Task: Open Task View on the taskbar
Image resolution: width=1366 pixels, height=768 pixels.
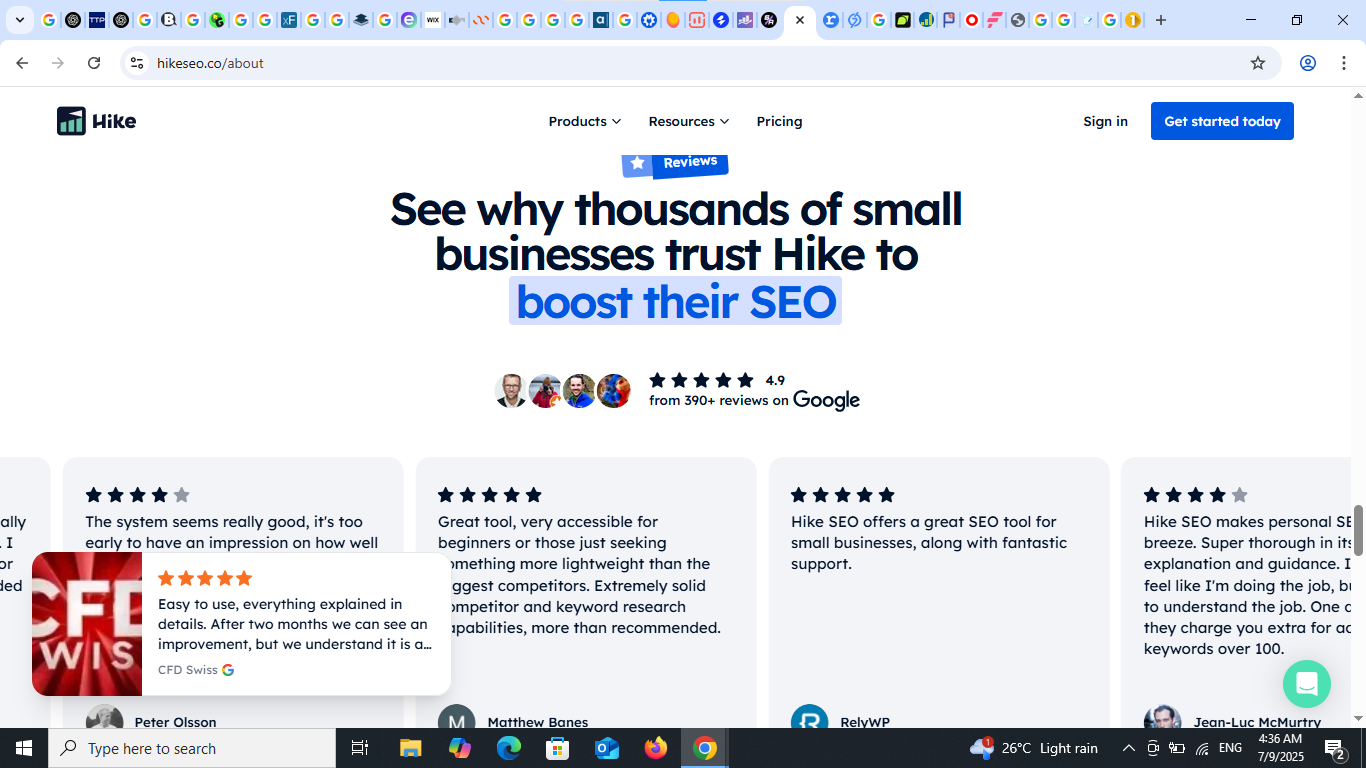Action: pos(360,748)
